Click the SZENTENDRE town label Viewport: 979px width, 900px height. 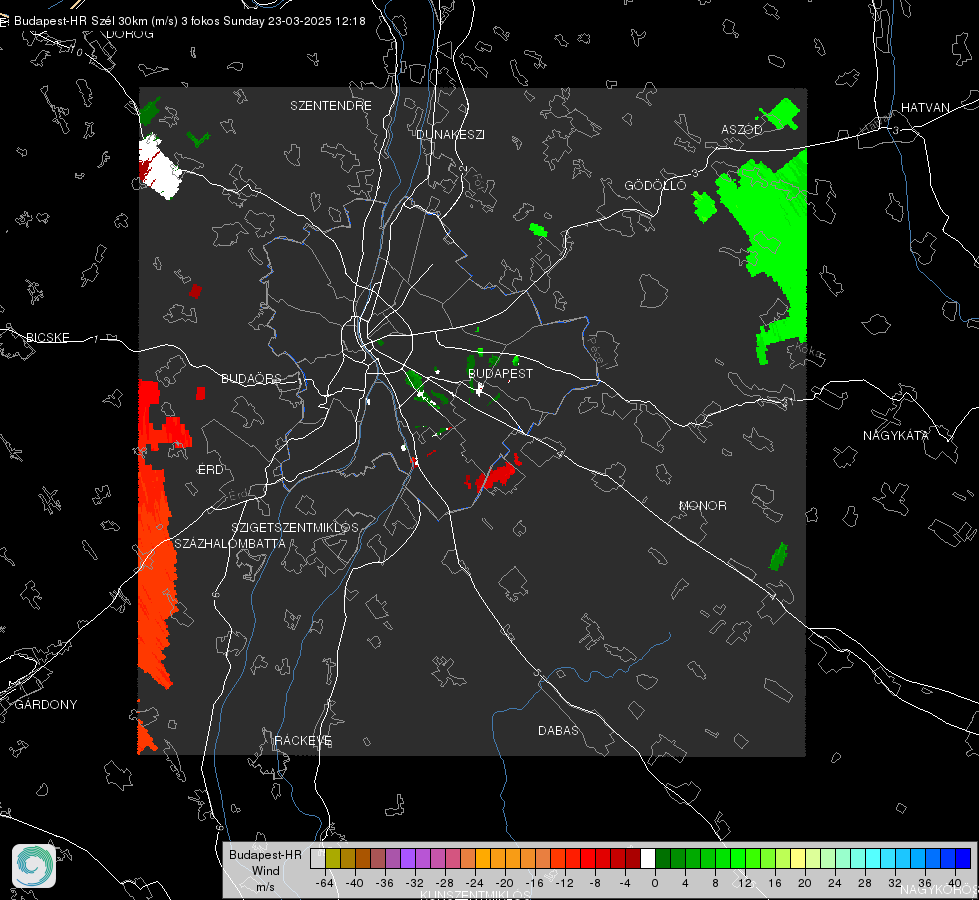point(330,106)
